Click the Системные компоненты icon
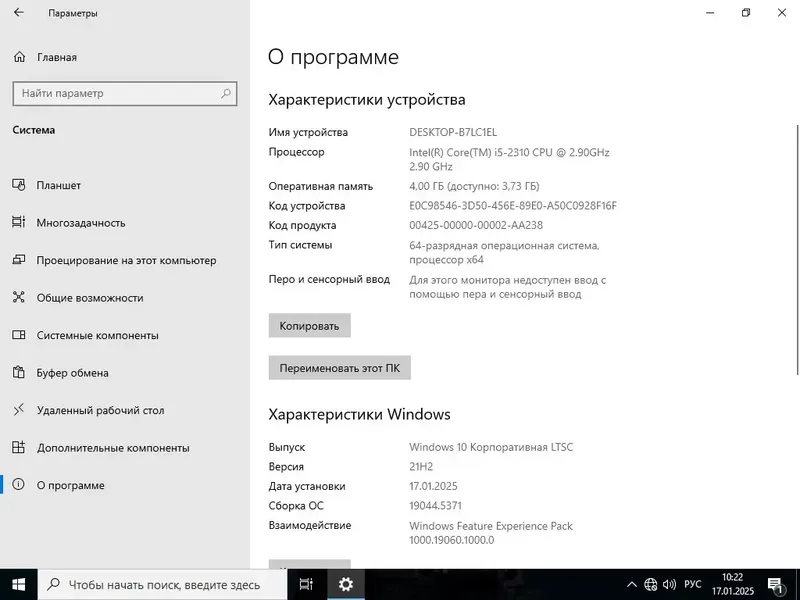 19,335
